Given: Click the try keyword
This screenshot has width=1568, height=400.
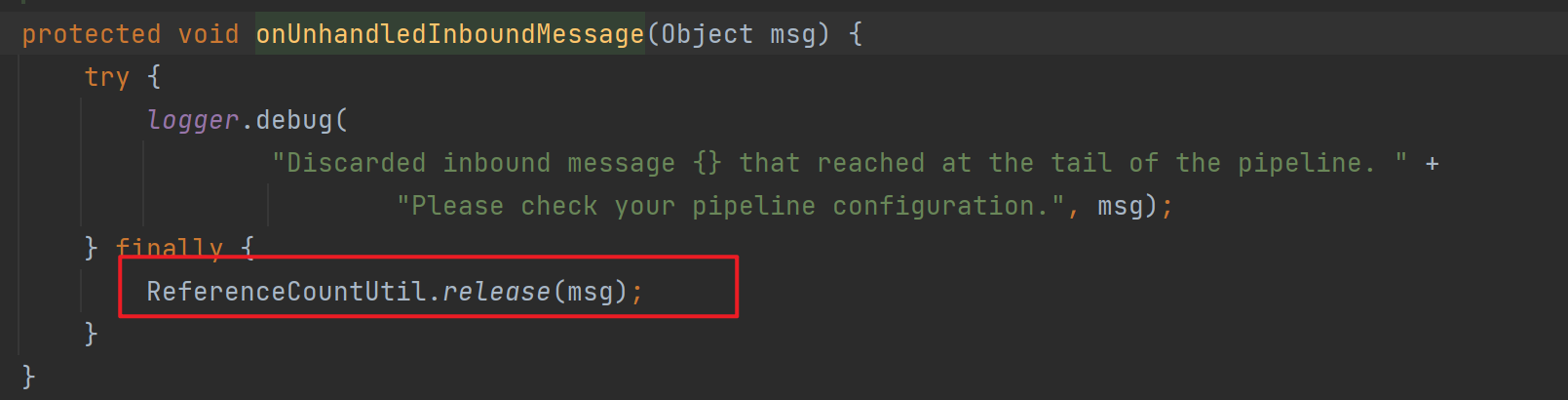Looking at the screenshot, I should (106, 77).
